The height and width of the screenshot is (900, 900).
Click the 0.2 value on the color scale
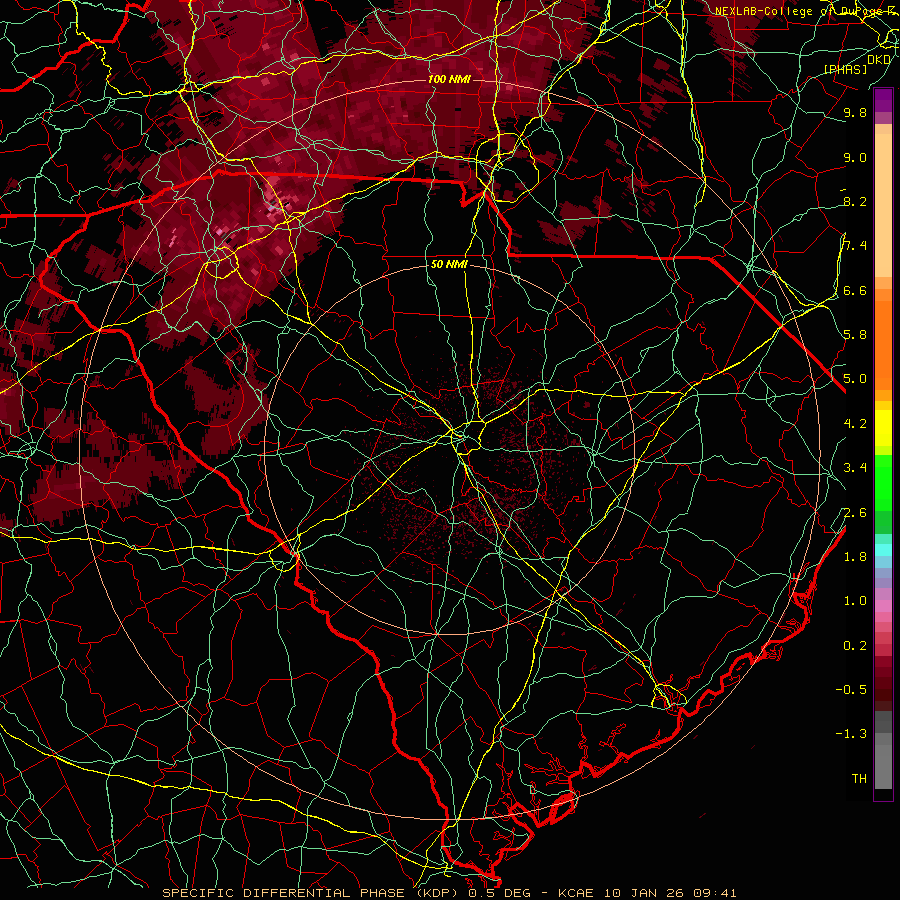(855, 646)
